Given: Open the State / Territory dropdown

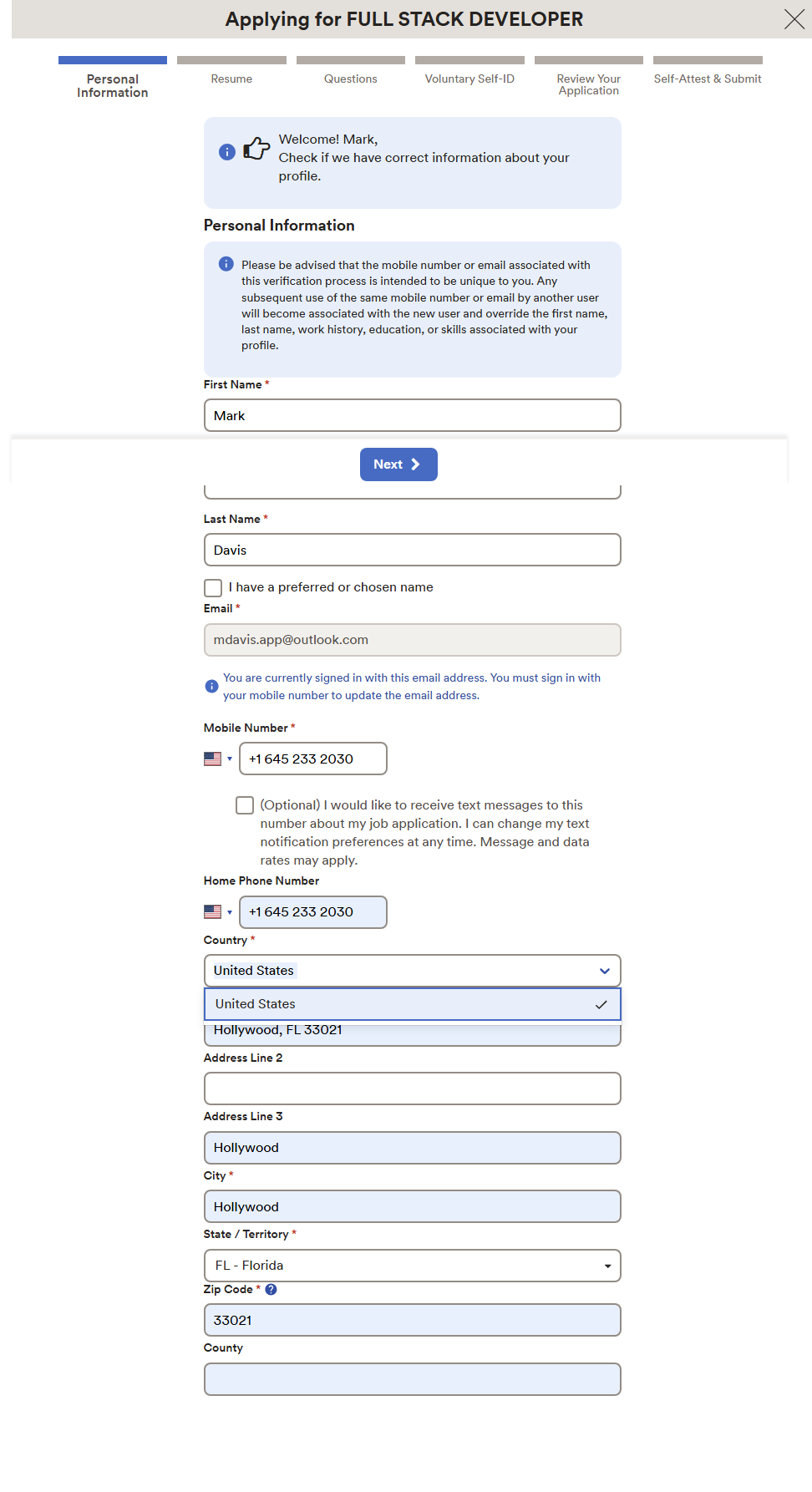Looking at the screenshot, I should click(412, 1266).
